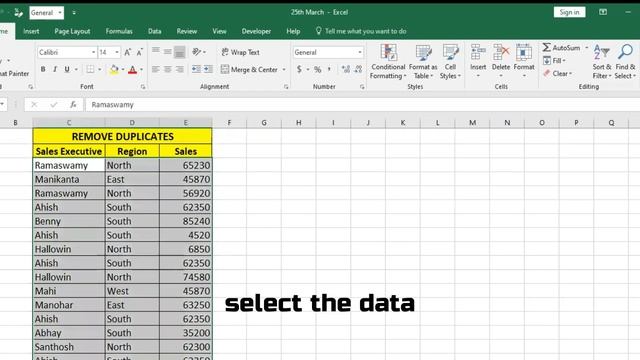The width and height of the screenshot is (640, 360).
Task: Expand Merge & Center dropdown arrow
Action: [284, 69]
